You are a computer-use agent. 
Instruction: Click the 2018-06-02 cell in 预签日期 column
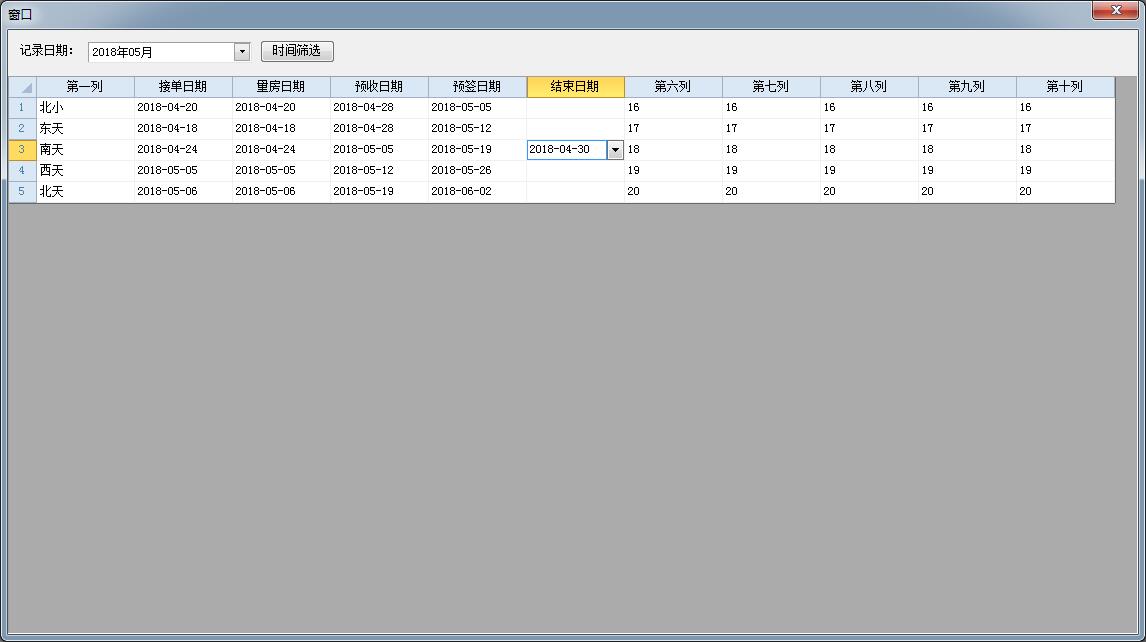point(477,191)
